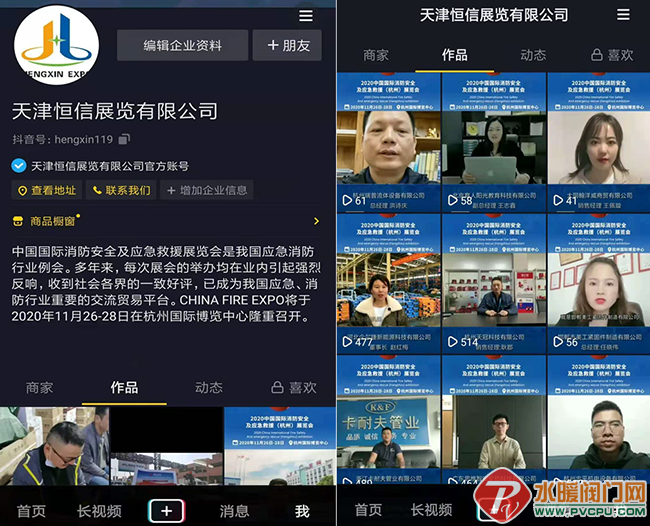
Task: Tap the Hengxin Expo profile avatar
Action: (x=56, y=45)
